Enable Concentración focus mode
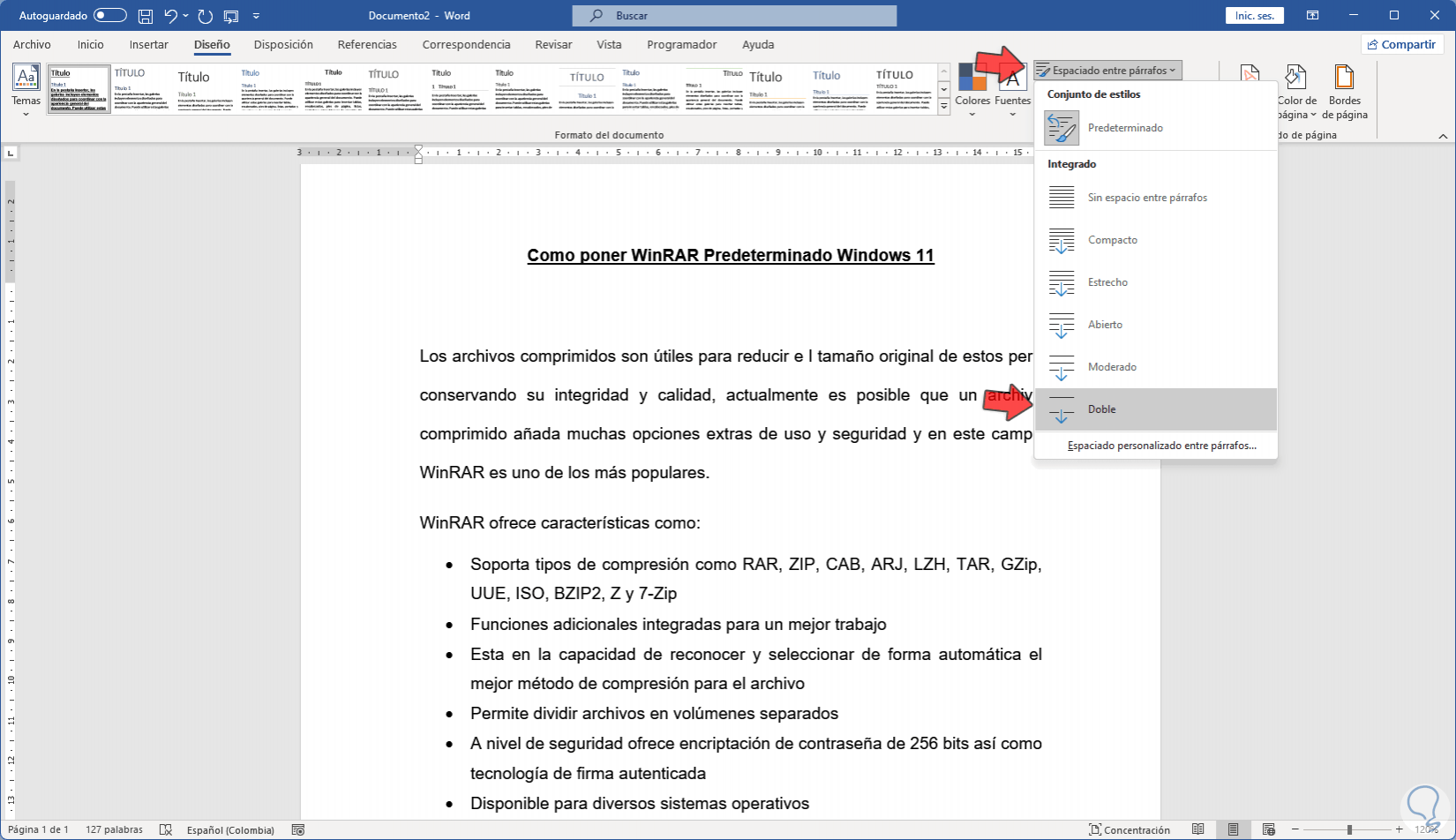Image resolution: width=1456 pixels, height=840 pixels. (1130, 829)
